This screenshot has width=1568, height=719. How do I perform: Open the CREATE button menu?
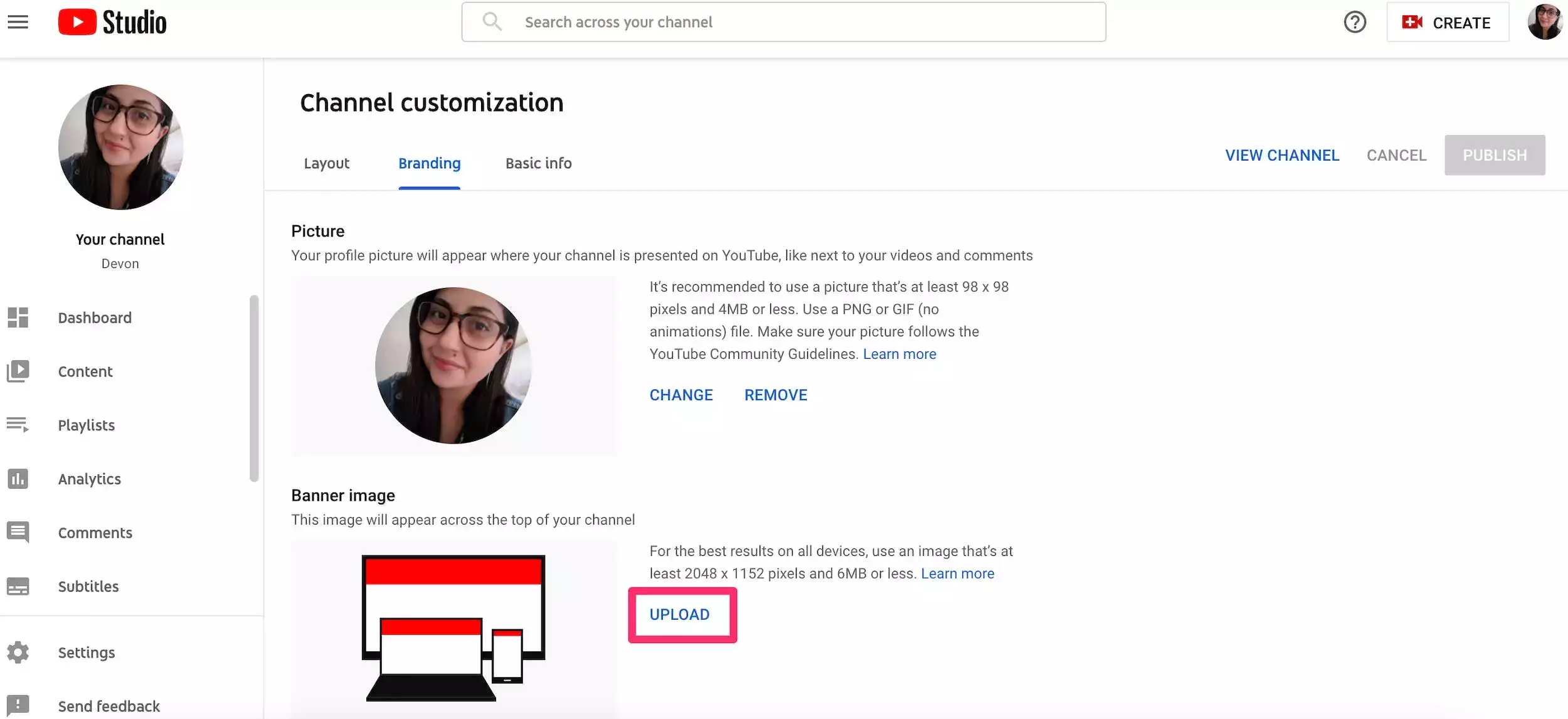pos(1448,22)
